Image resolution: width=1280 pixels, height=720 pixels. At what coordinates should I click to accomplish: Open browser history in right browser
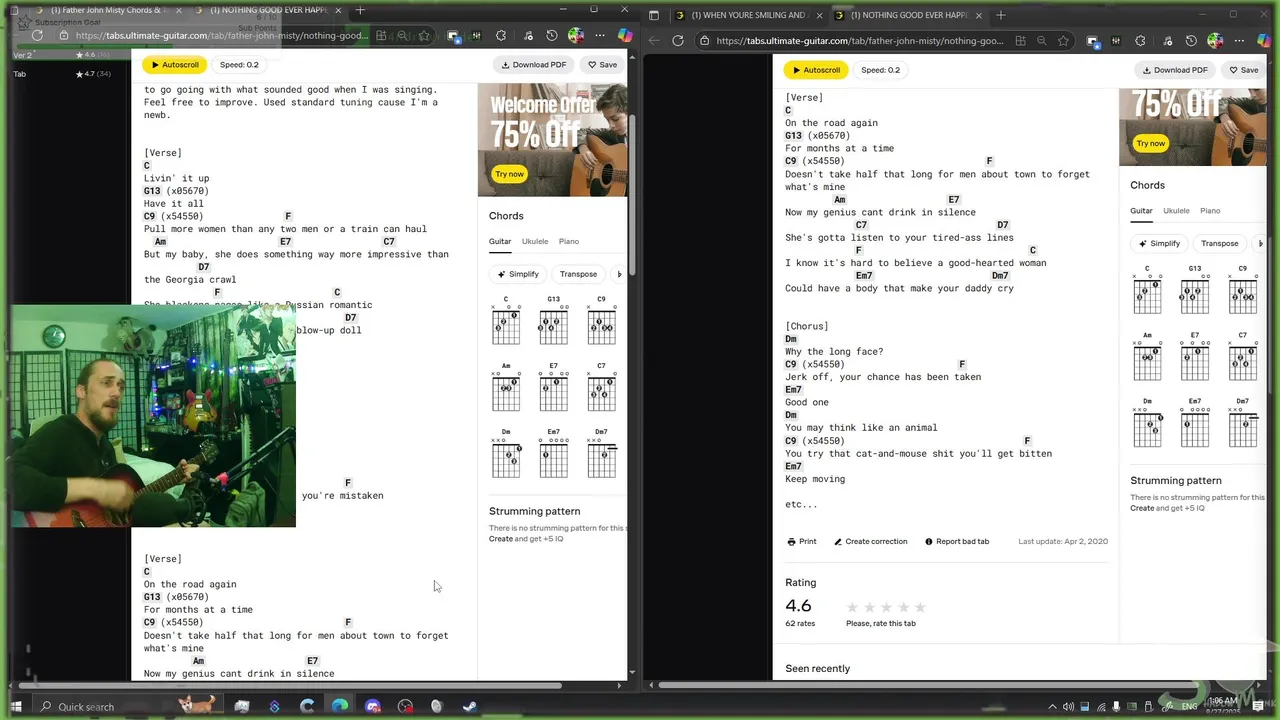[1191, 41]
